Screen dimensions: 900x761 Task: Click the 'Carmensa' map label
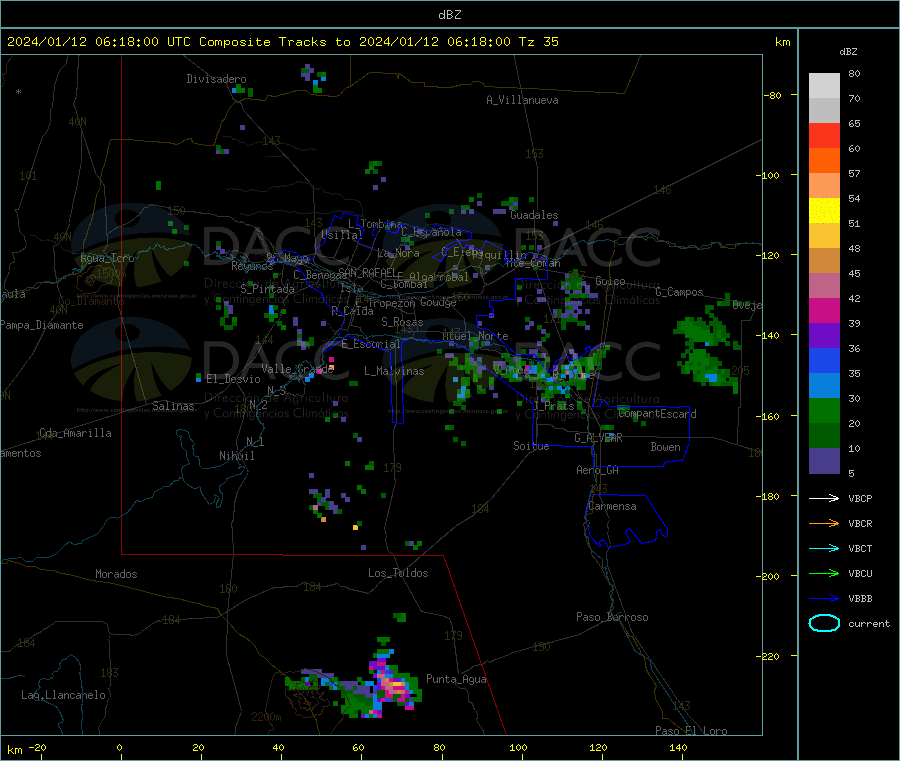612,506
